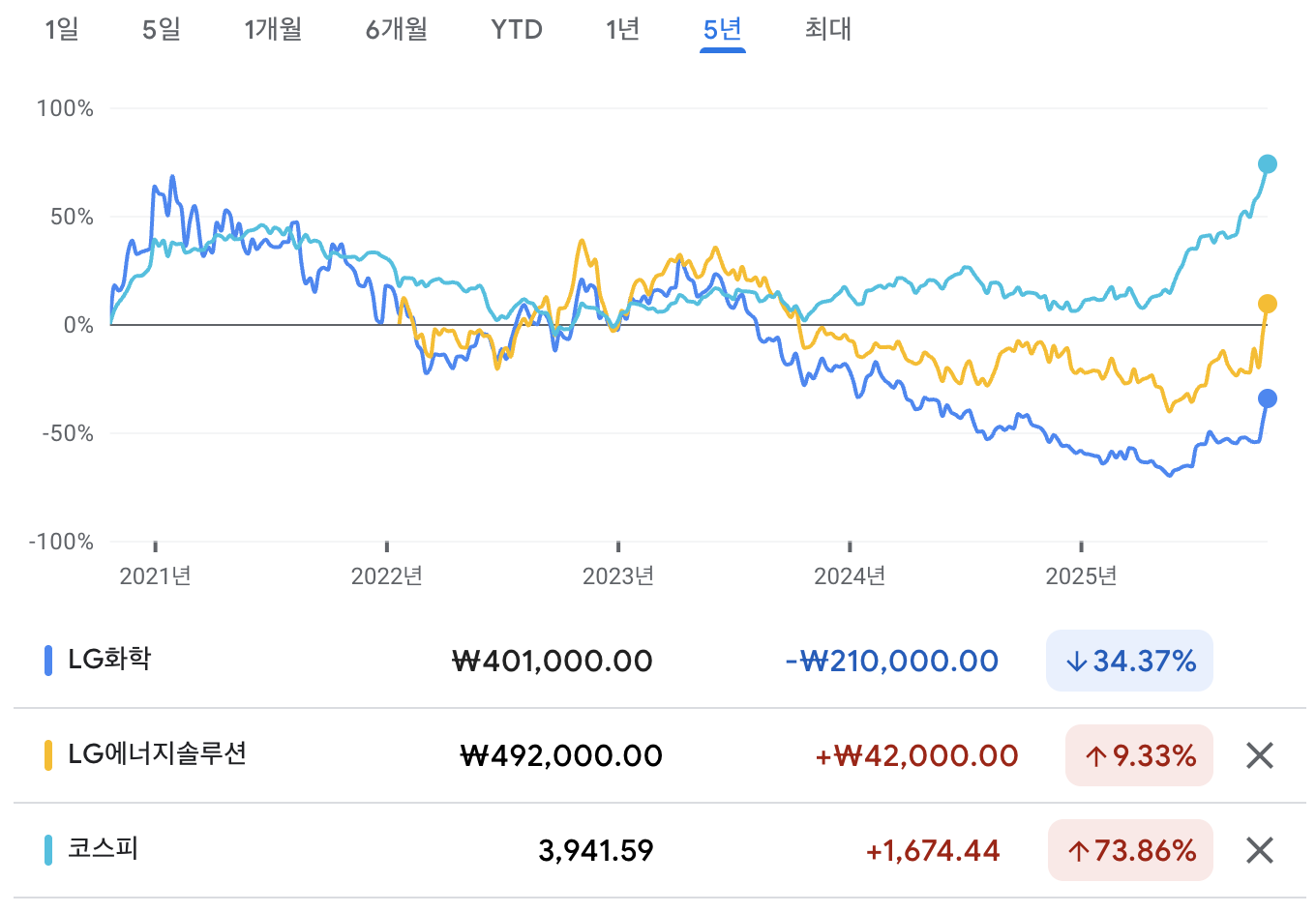Click the LG화학 stock name
The width and height of the screenshot is (1316, 913).
coord(109,660)
